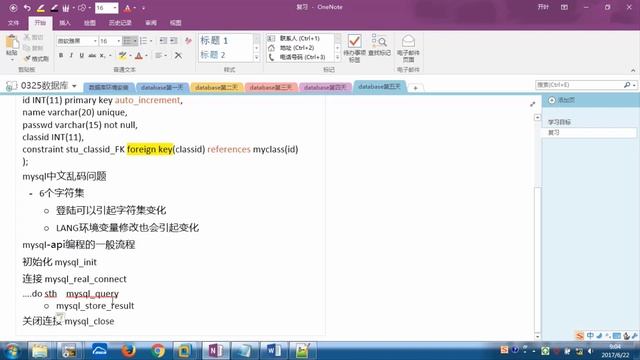640x360 pixels.
Task: Open the Paste options arrow
Action: (12, 60)
